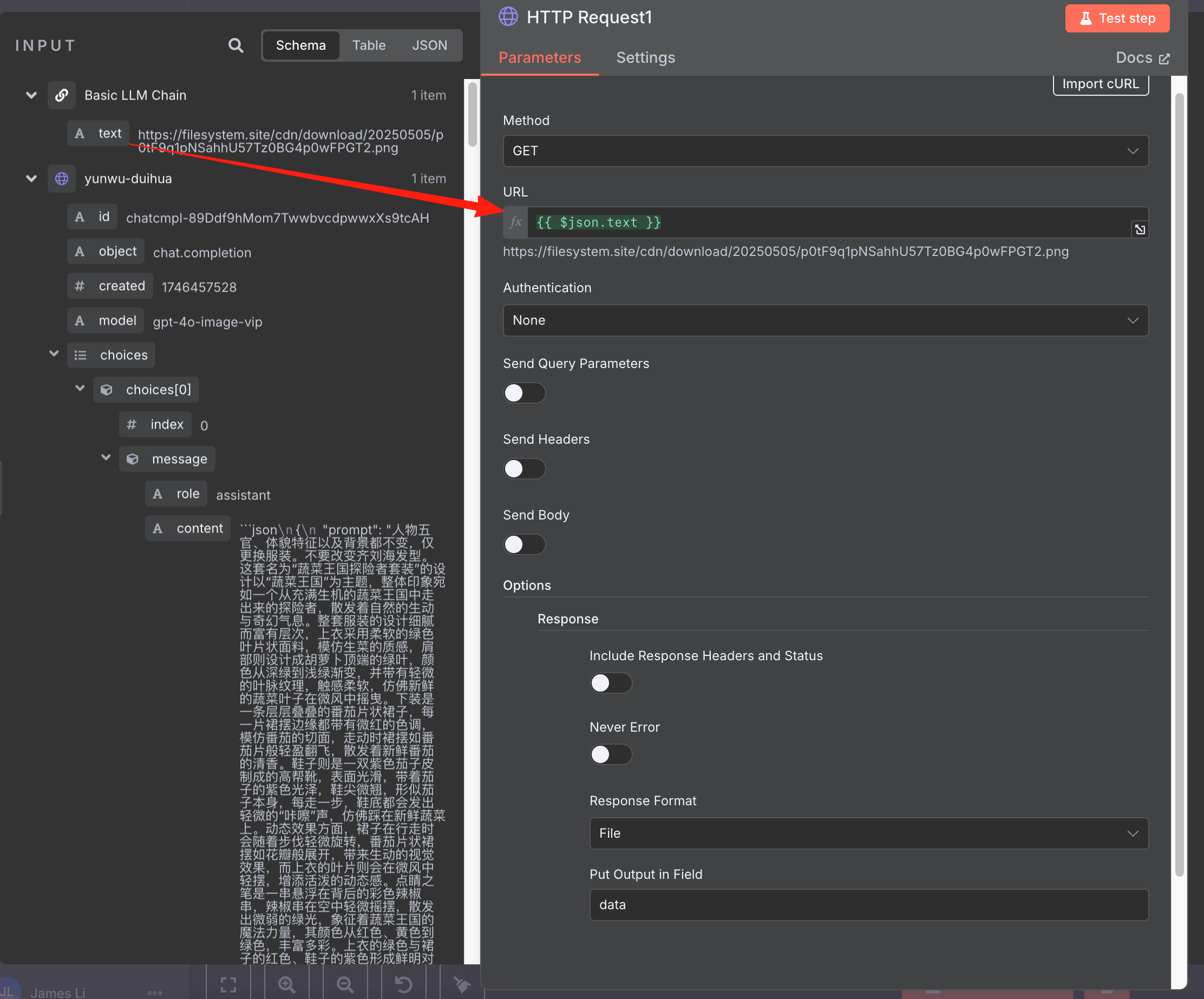Click the reset zoom canvas icon
The height and width of the screenshot is (999, 1204).
(404, 985)
